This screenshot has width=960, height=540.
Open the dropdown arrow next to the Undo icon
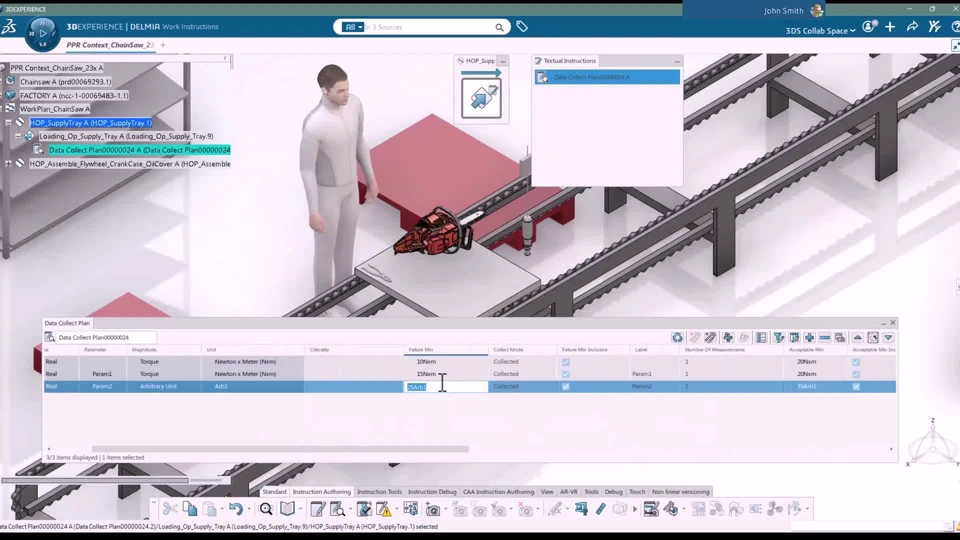click(x=249, y=509)
